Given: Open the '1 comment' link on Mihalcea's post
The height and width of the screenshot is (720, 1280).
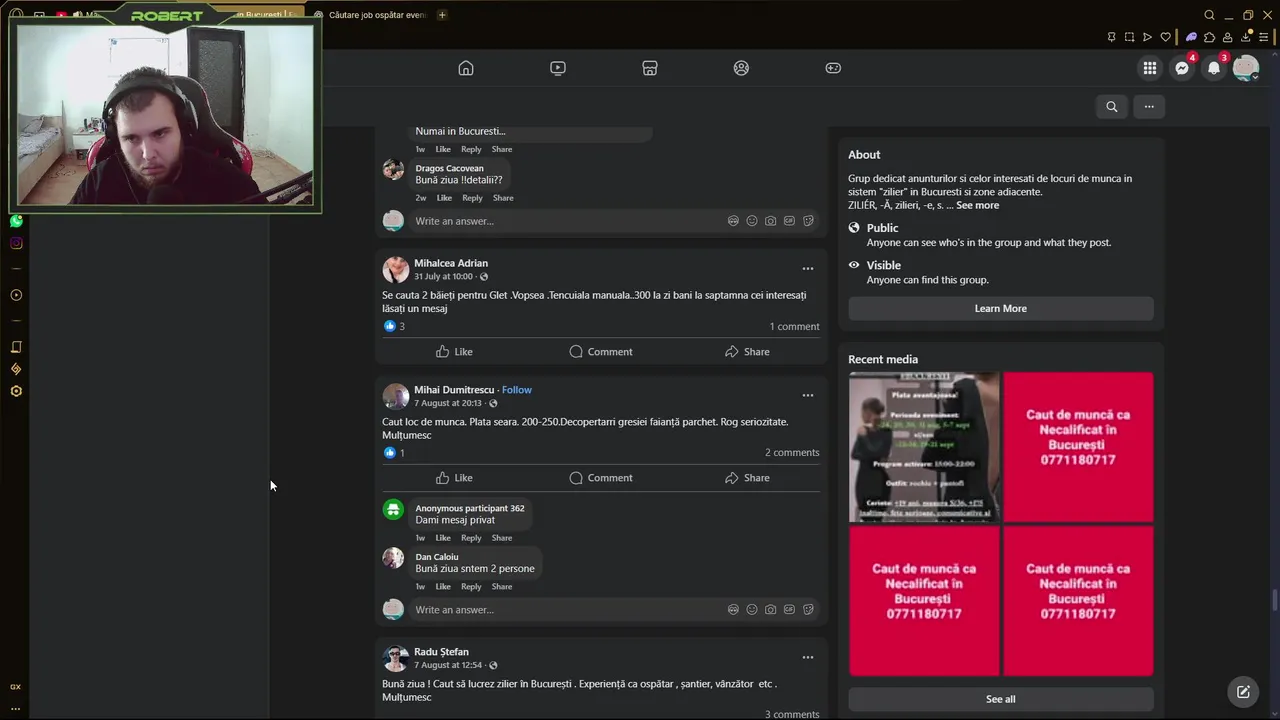Looking at the screenshot, I should [794, 326].
